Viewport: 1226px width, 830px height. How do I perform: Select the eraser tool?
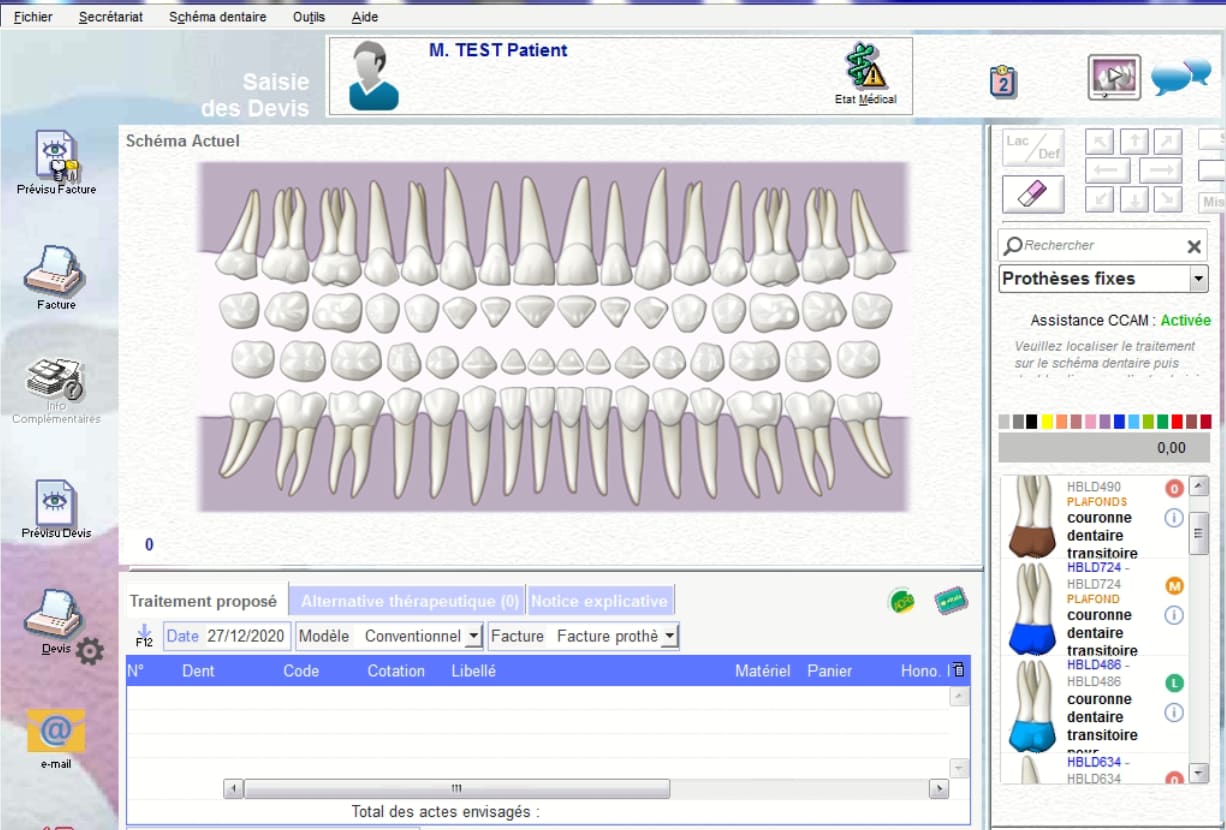[x=1033, y=193]
